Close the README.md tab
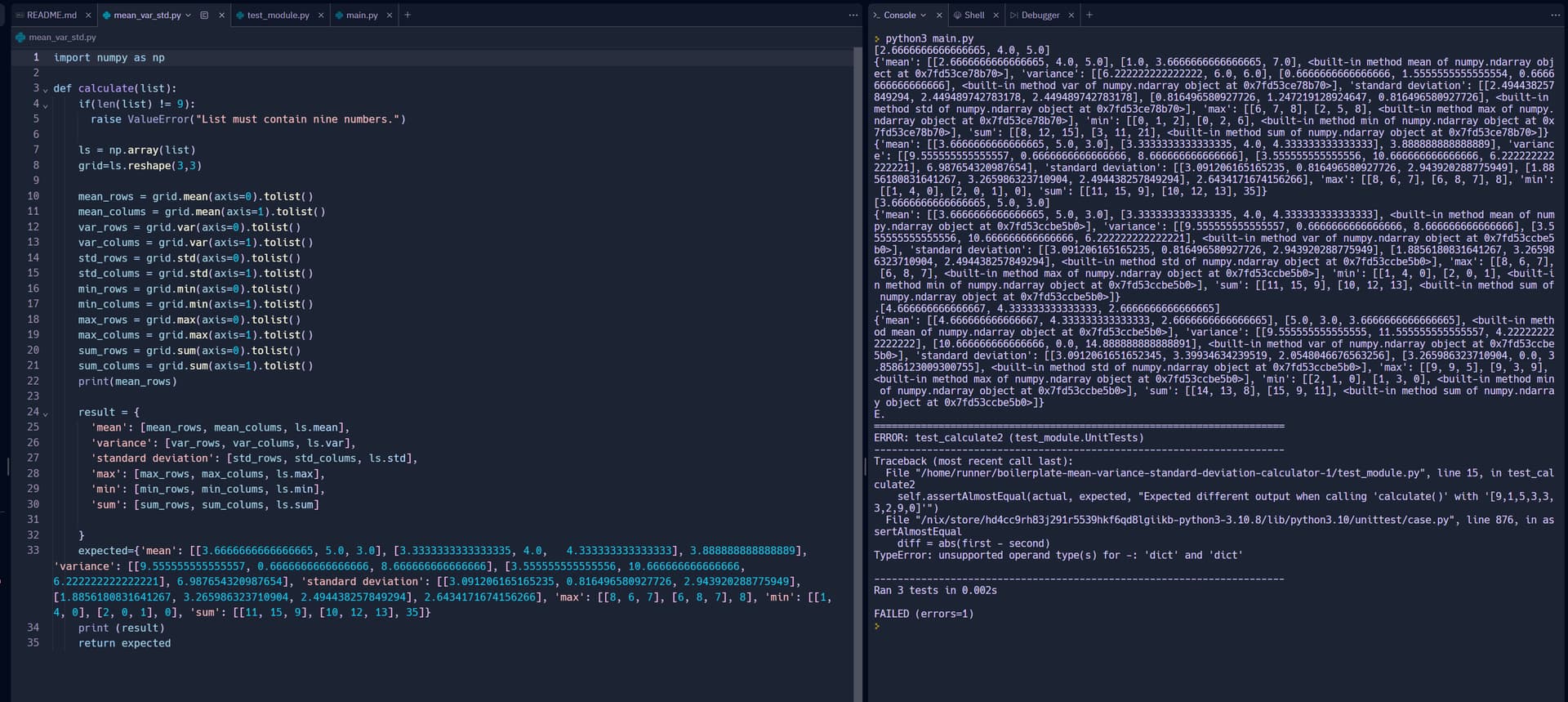 (x=88, y=15)
